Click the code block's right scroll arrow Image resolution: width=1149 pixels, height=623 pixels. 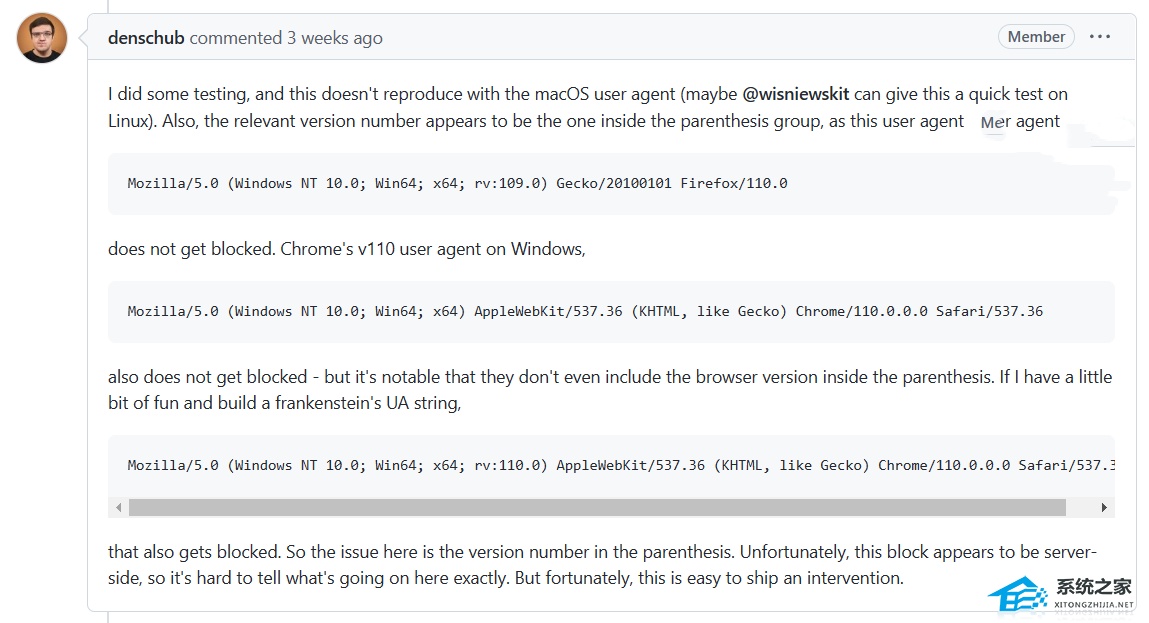(1104, 507)
